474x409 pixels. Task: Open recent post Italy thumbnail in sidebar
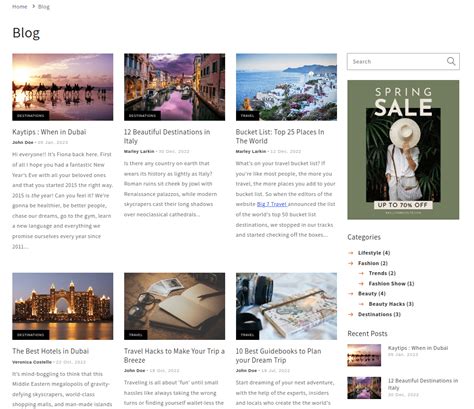tap(364, 388)
